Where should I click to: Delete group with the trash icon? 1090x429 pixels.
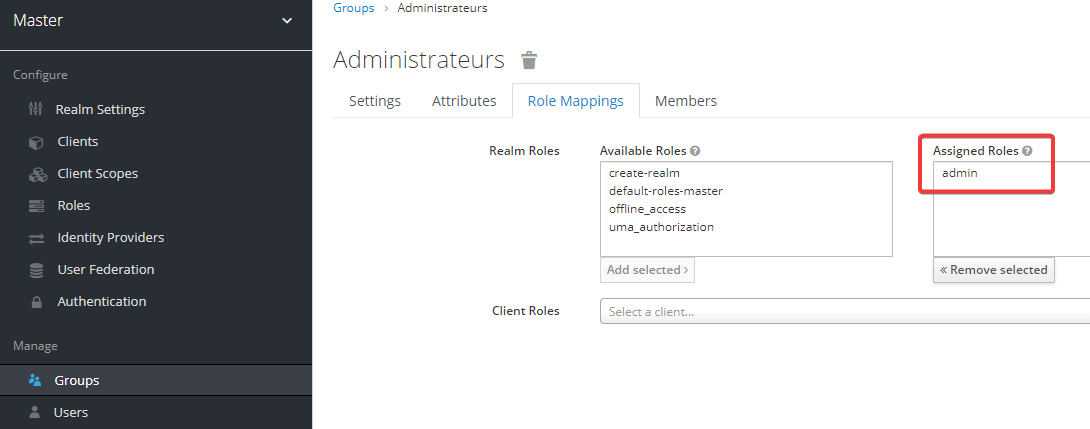tap(530, 60)
